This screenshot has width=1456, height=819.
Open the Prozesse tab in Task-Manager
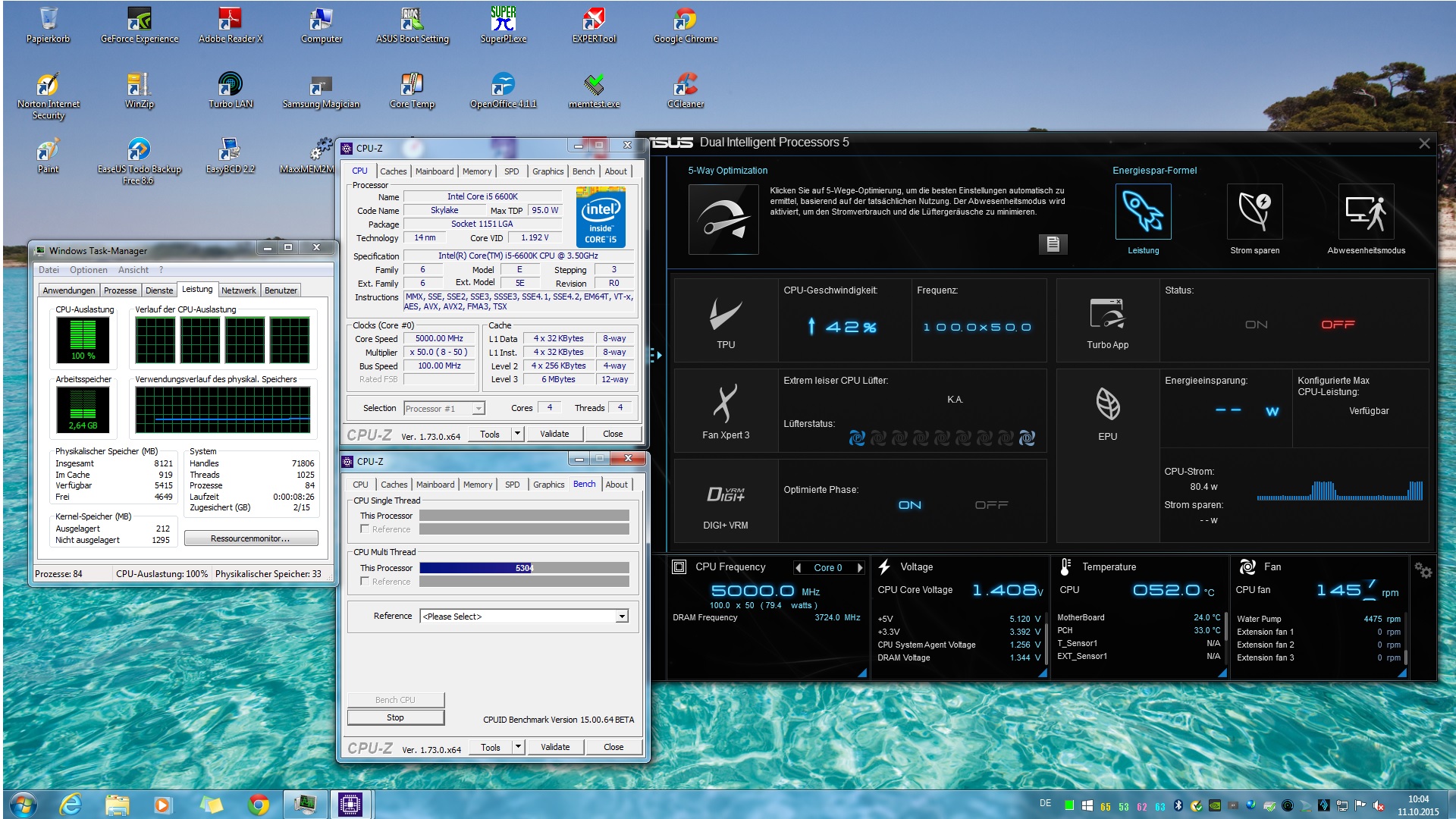pyautogui.click(x=120, y=290)
